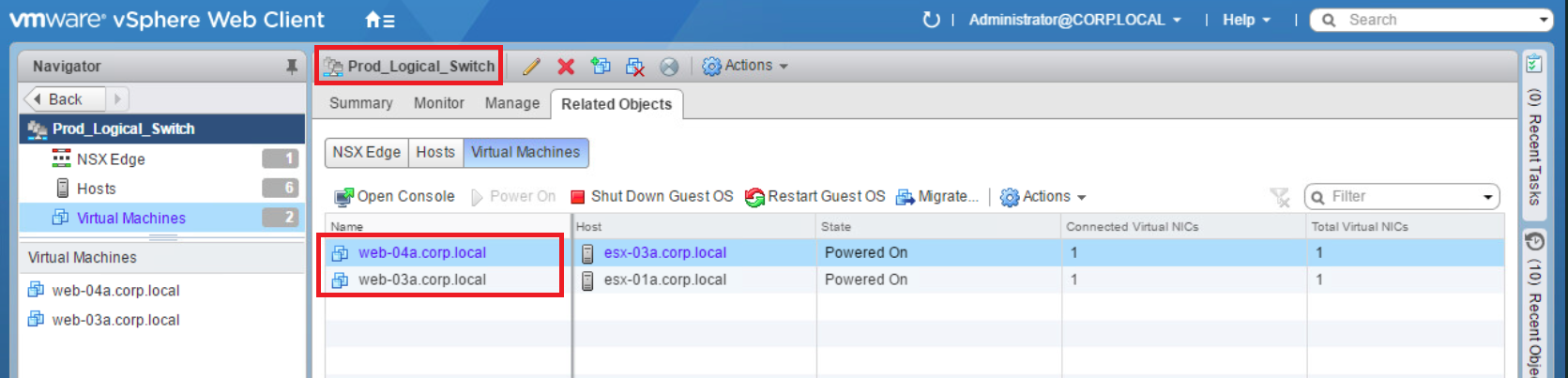1568x378 pixels.
Task: Switch to the Related Objects tab
Action: pos(617,104)
